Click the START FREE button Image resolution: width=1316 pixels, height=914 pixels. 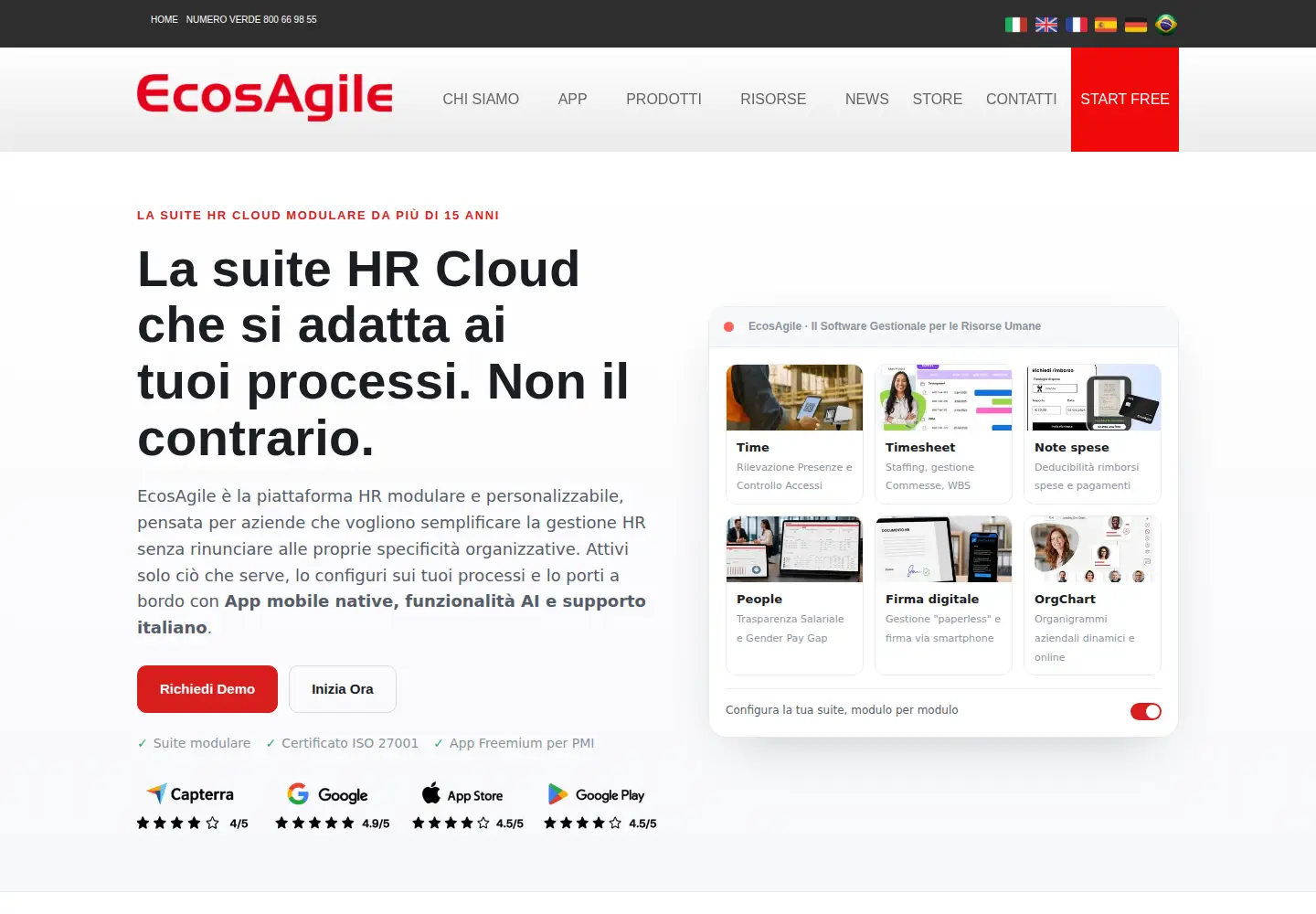coord(1125,99)
